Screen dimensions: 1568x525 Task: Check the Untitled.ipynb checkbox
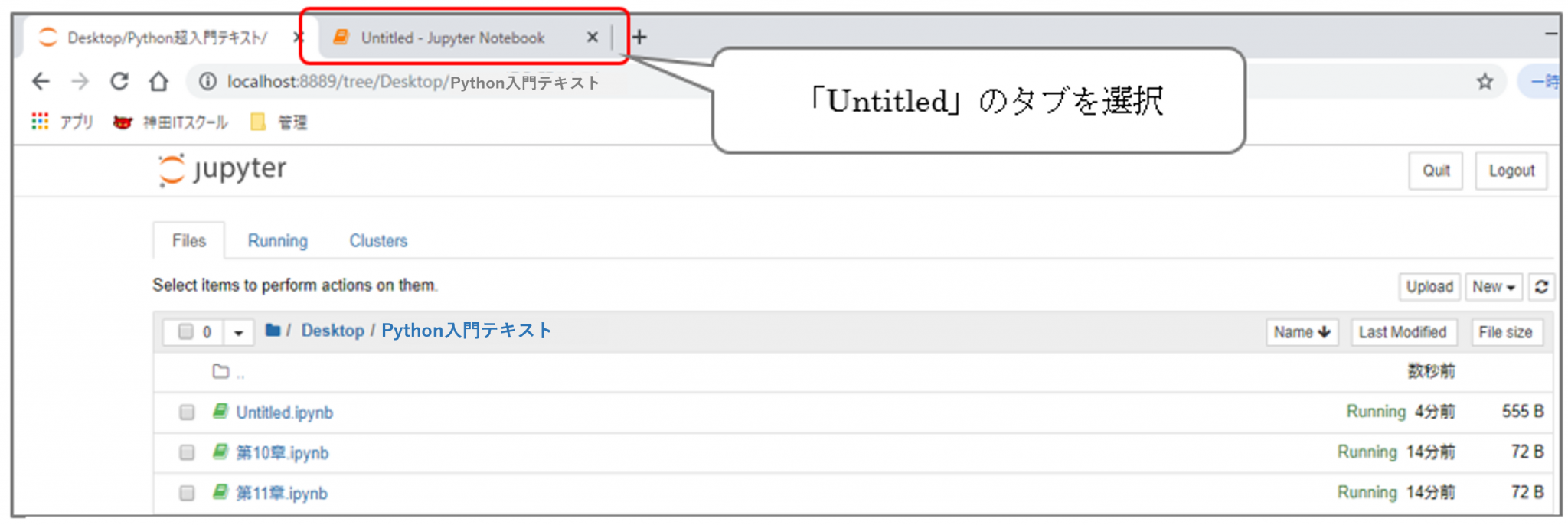point(187,412)
